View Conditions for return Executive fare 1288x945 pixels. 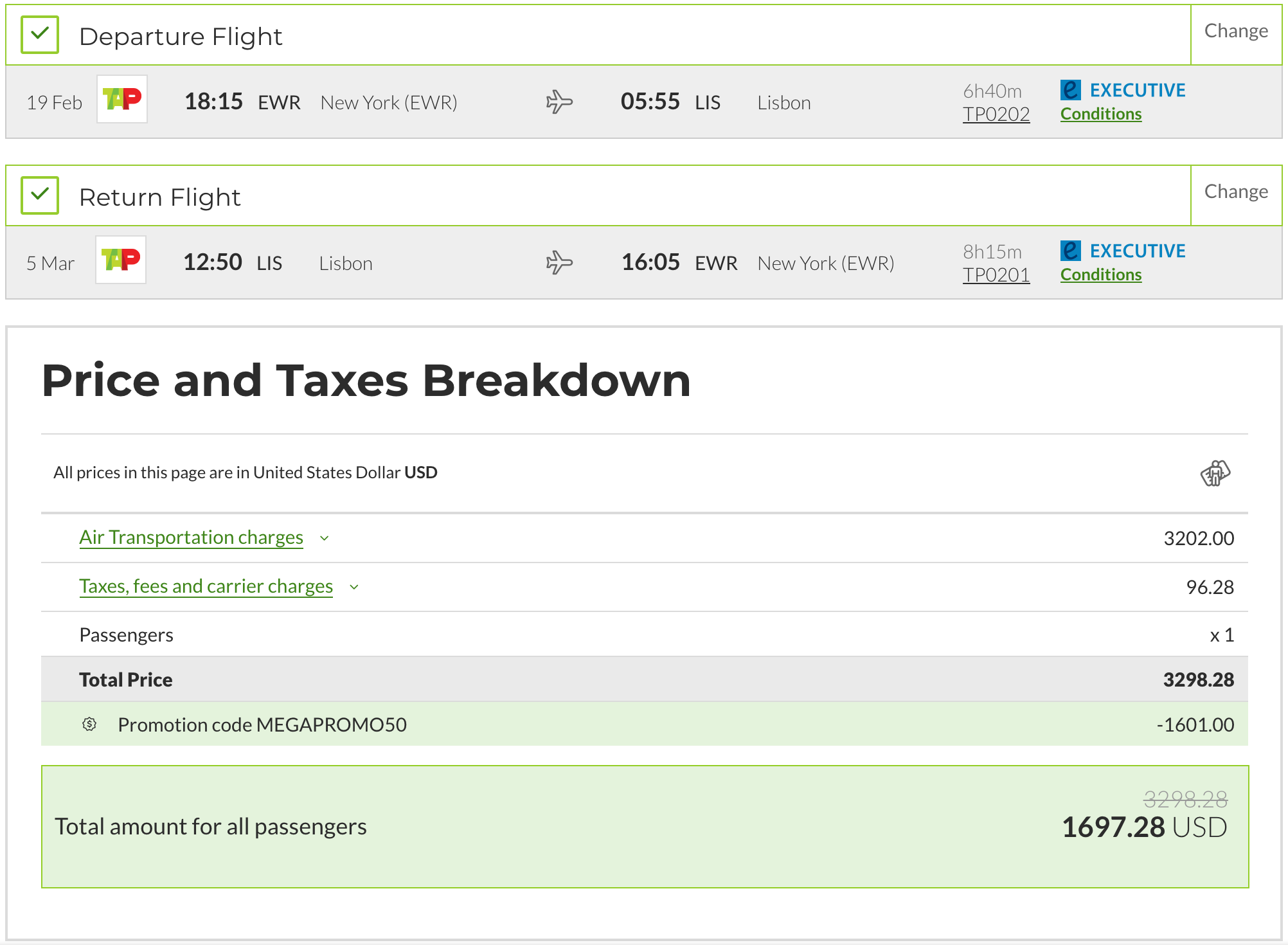(x=1101, y=274)
